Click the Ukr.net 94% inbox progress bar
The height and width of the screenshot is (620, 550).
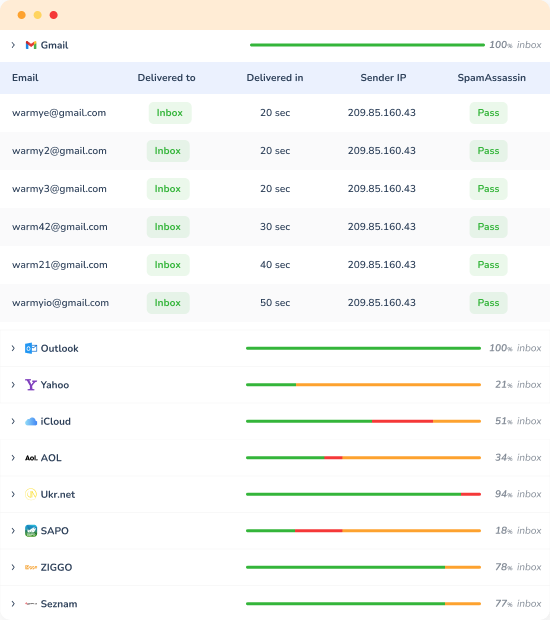click(x=363, y=494)
